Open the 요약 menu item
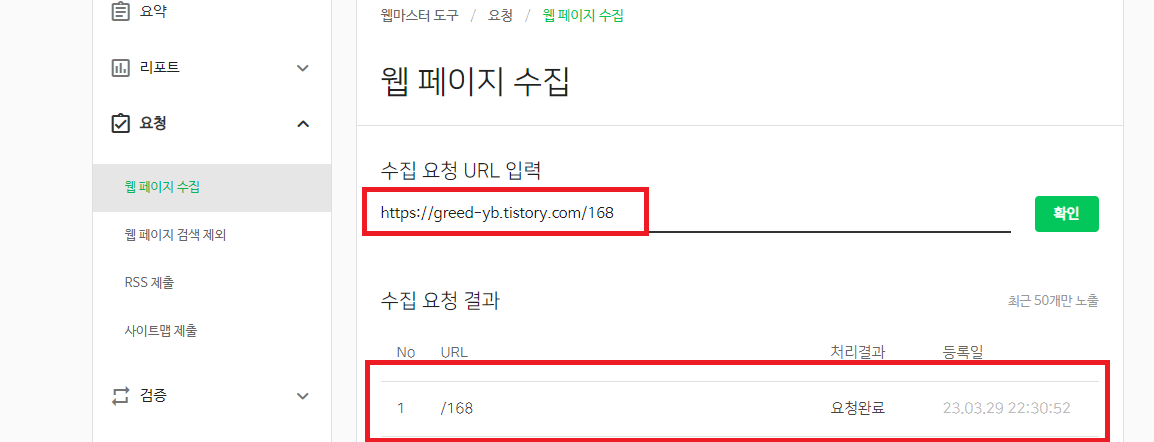 (x=153, y=12)
